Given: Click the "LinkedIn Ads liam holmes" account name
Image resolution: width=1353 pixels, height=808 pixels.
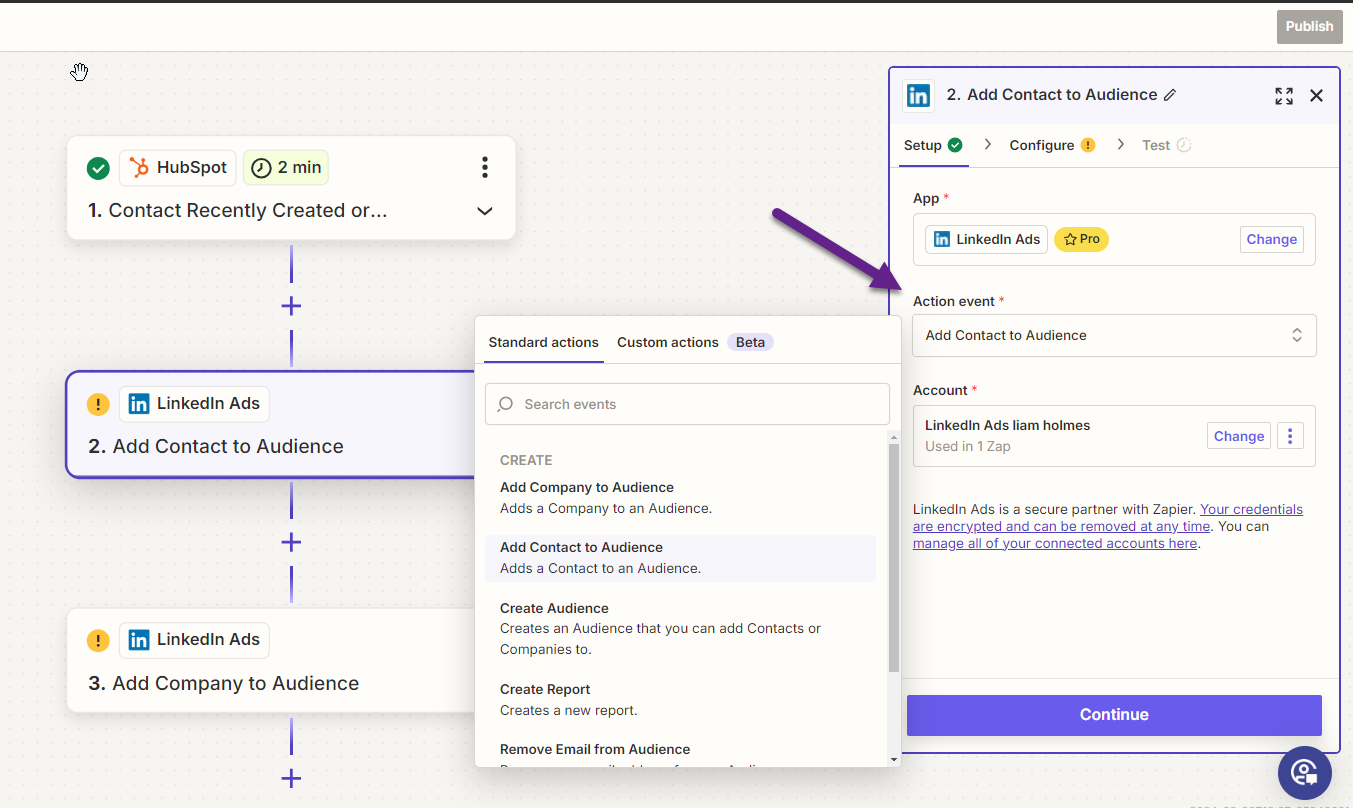Looking at the screenshot, I should point(1008,425).
